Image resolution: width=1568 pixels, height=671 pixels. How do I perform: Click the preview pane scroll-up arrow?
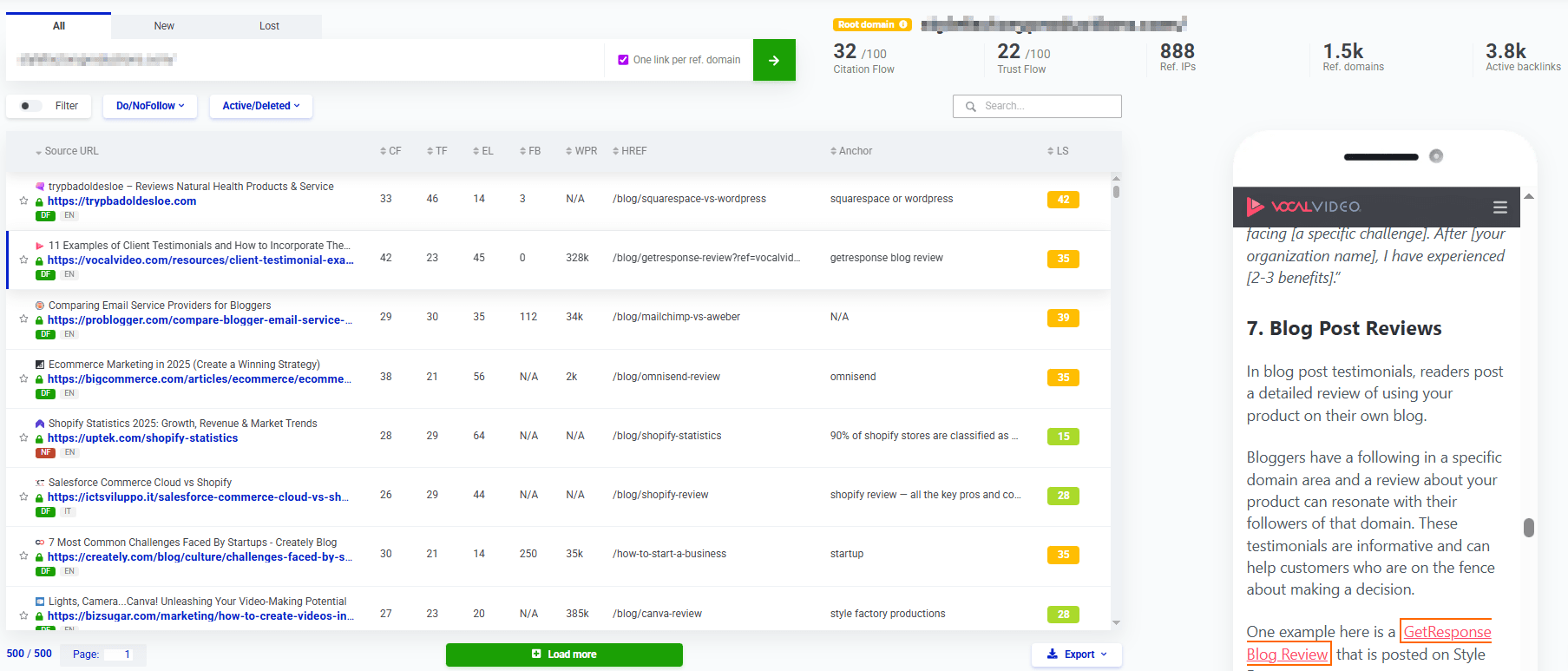tap(1529, 196)
